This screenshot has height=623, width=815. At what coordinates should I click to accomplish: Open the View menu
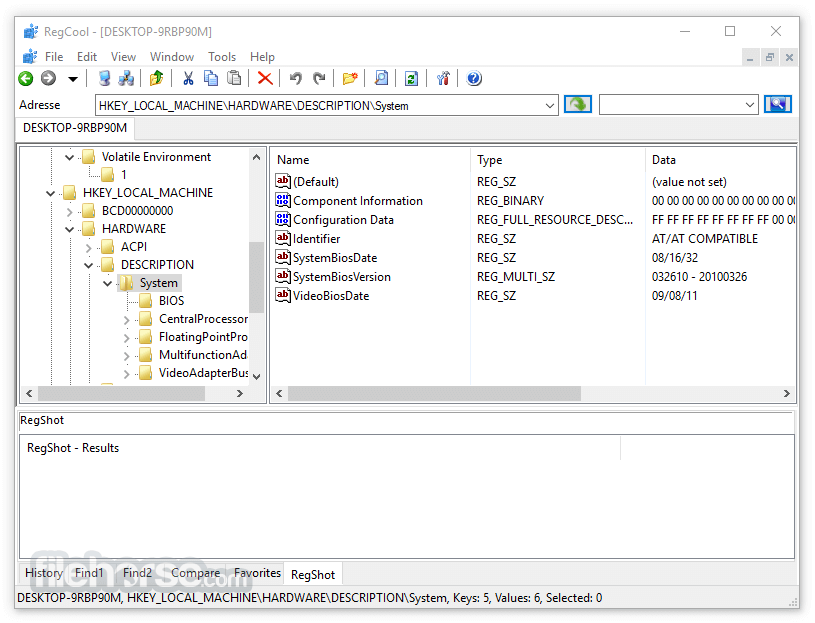123,57
